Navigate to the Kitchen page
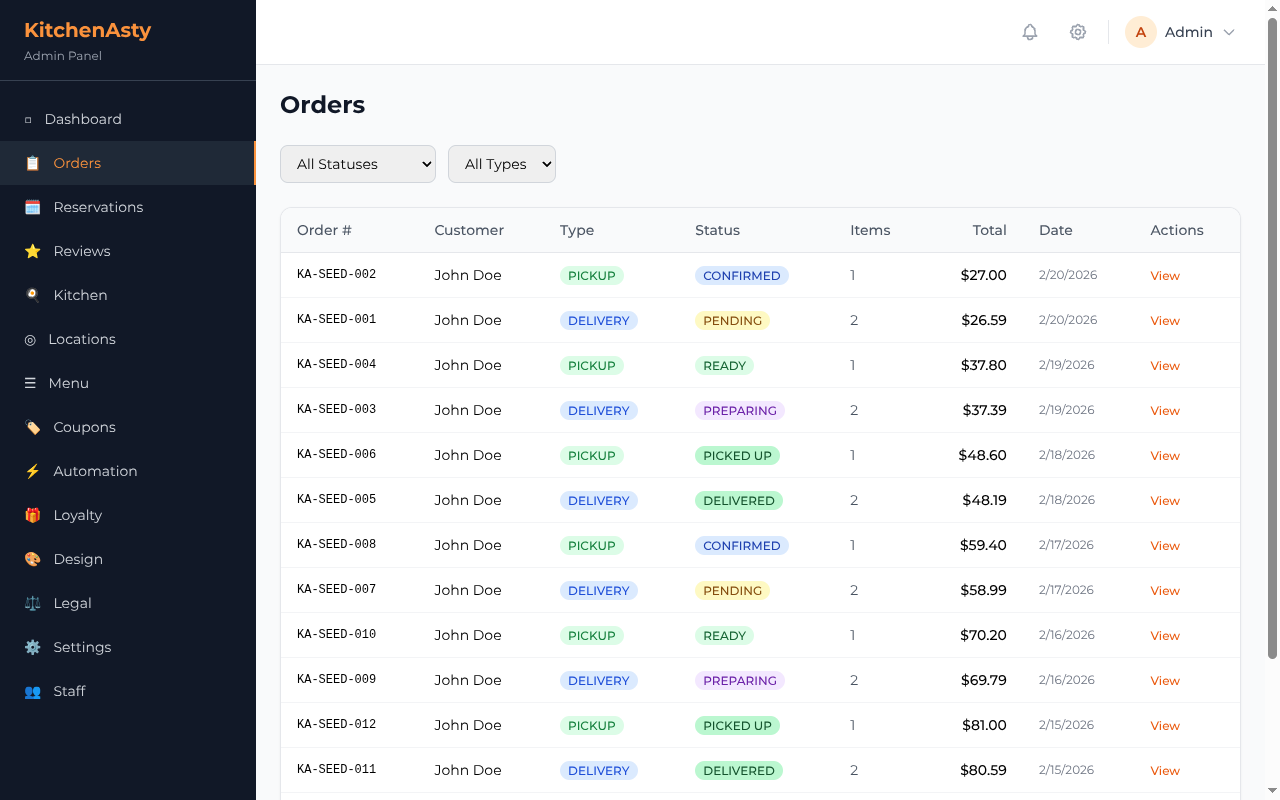This screenshot has height=800, width=1280. pos(80,295)
